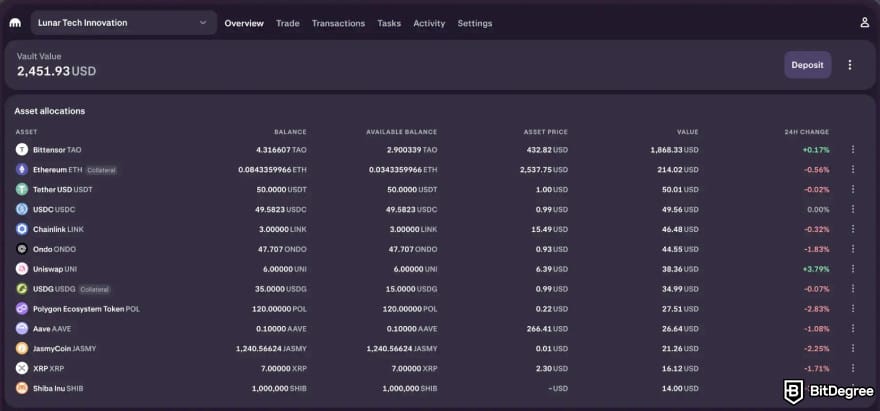Click Ethereum asset price 2,537.75 USD

tap(544, 170)
